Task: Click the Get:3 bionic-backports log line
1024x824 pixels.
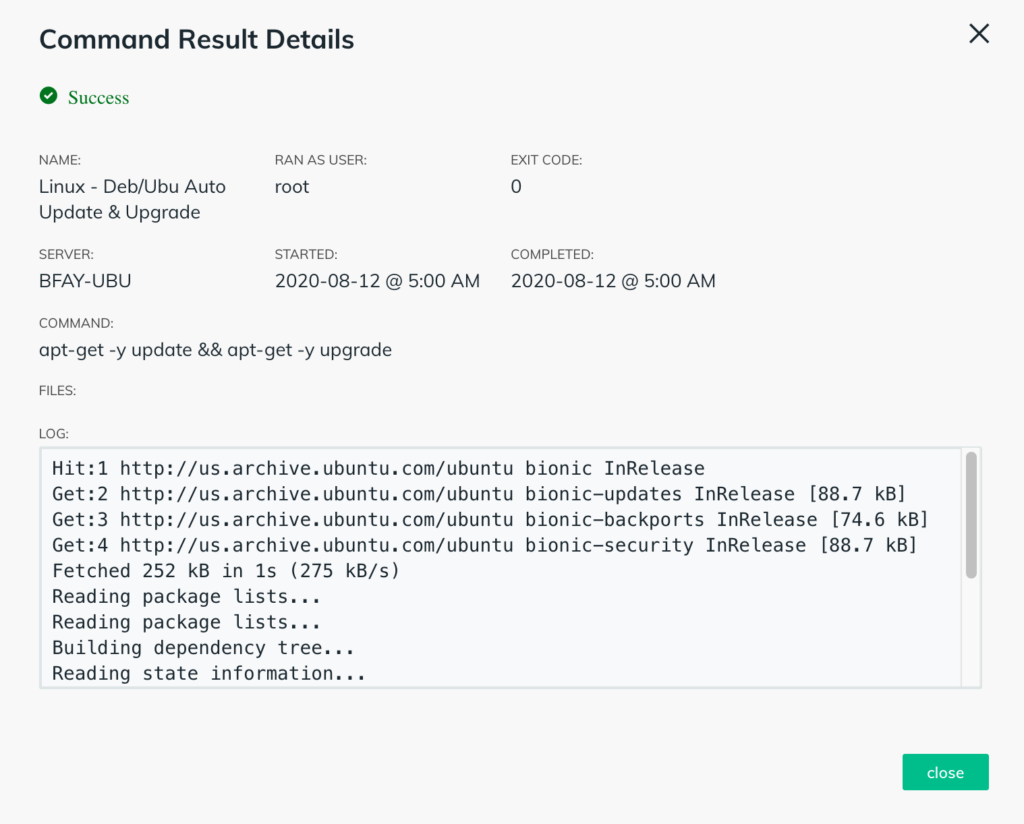Action: click(x=490, y=520)
